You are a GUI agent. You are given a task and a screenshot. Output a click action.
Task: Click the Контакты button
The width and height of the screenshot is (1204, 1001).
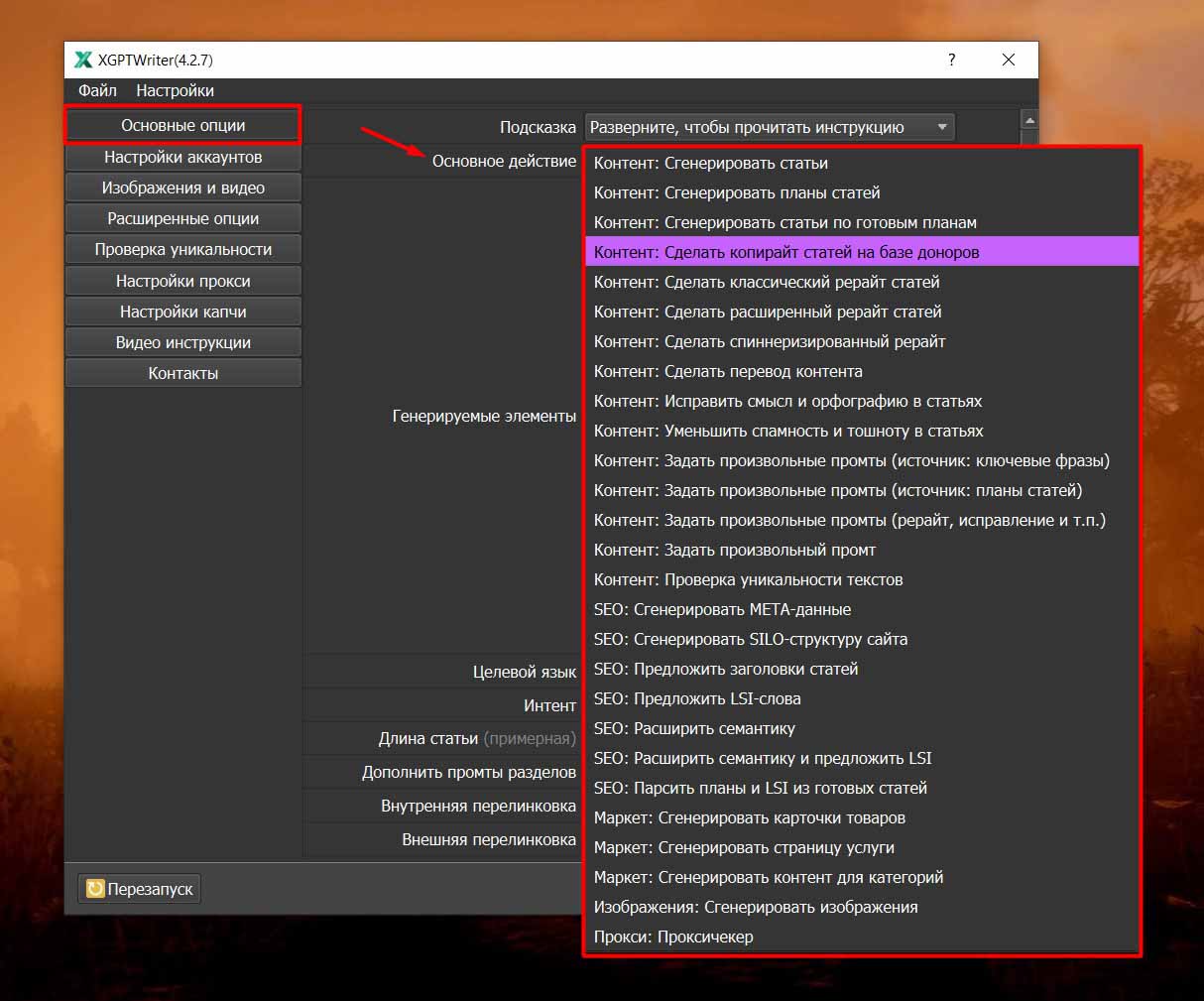pyautogui.click(x=182, y=373)
